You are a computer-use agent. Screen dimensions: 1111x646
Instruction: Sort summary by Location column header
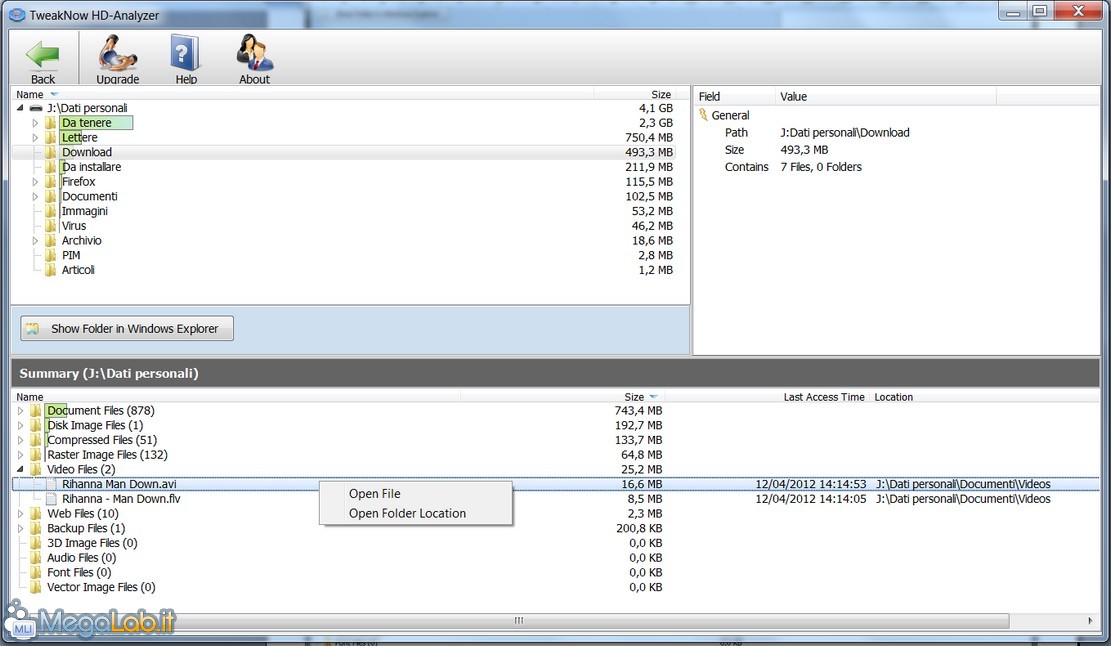click(985, 397)
